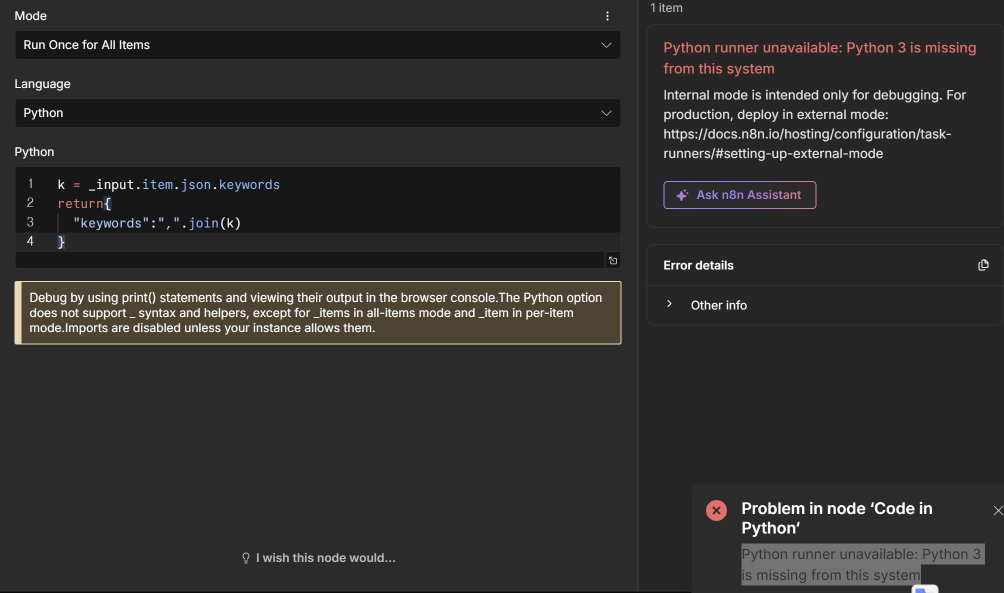
Task: Click the 'Problem in node ‘Code in Python’' title
Action: coord(837,518)
